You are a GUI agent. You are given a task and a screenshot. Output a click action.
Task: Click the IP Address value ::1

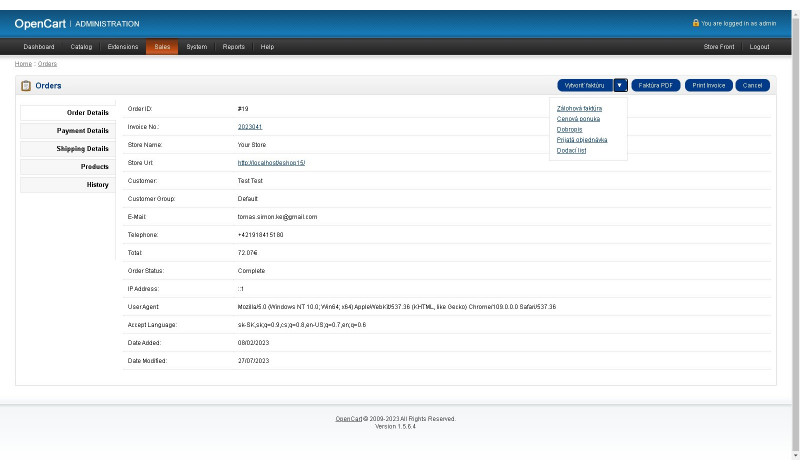pyautogui.click(x=241, y=289)
